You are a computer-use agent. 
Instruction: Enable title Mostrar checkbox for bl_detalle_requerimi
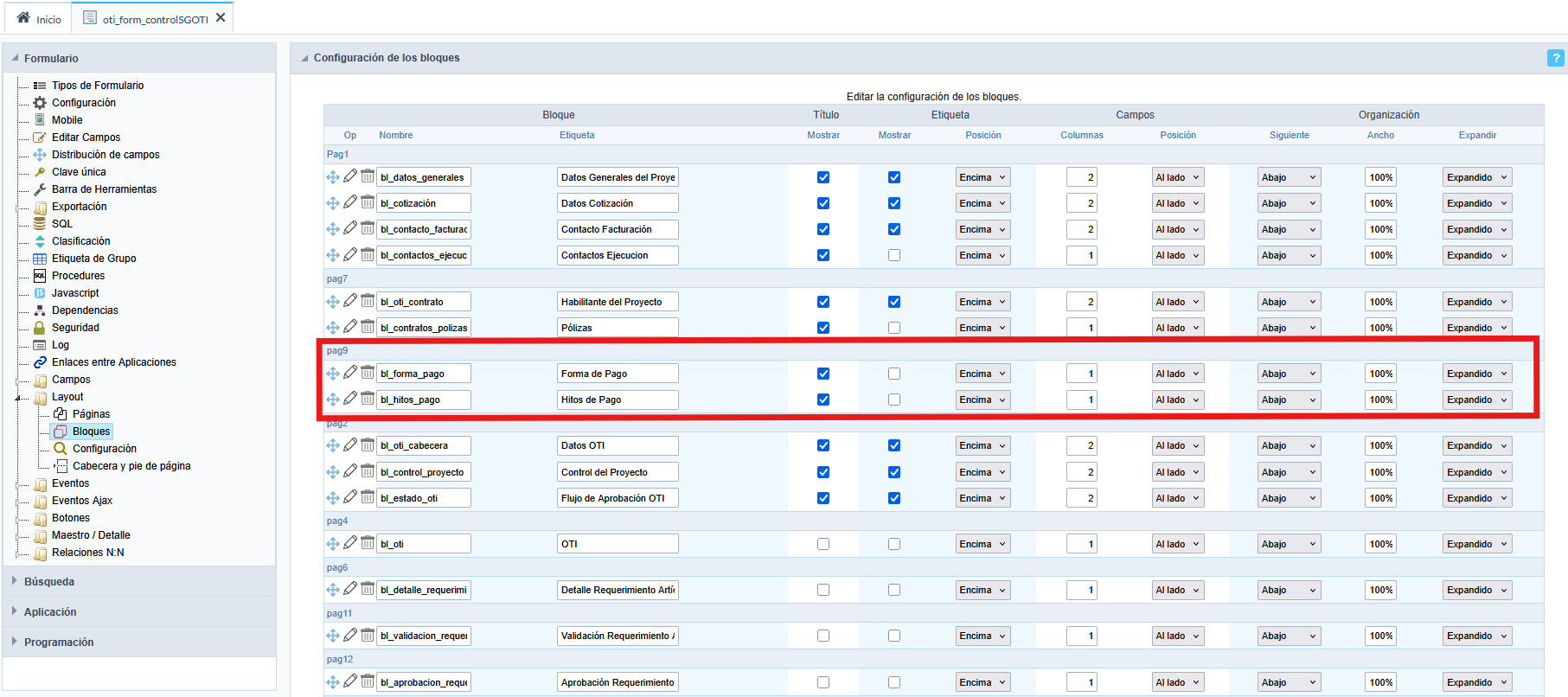[823, 590]
